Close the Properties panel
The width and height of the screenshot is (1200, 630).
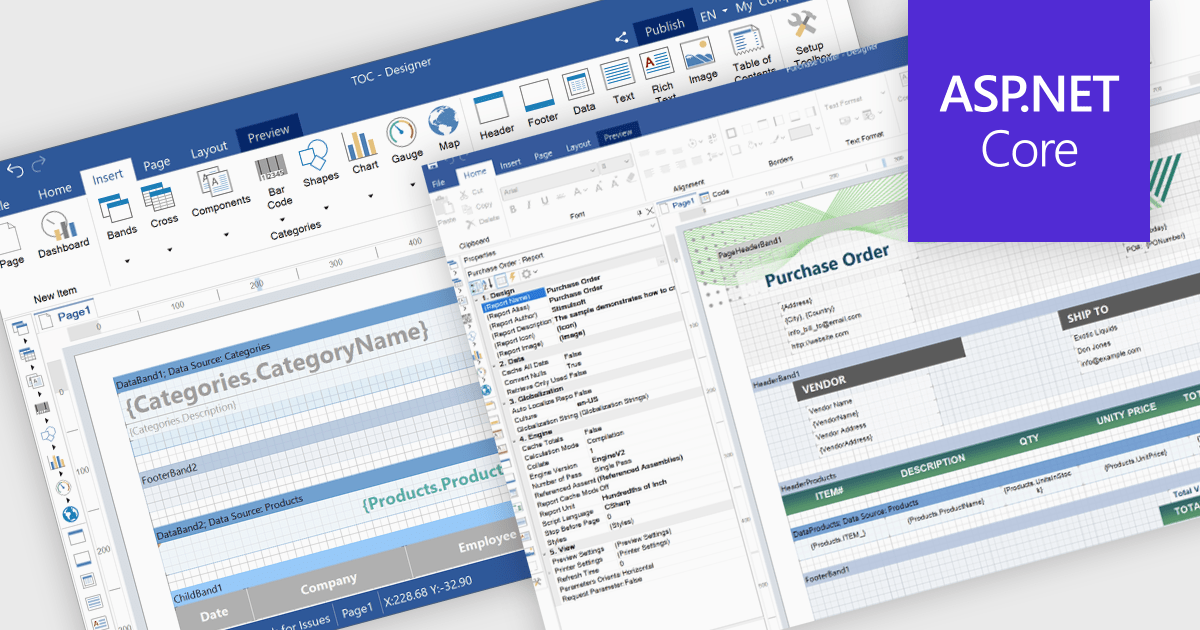pos(650,211)
